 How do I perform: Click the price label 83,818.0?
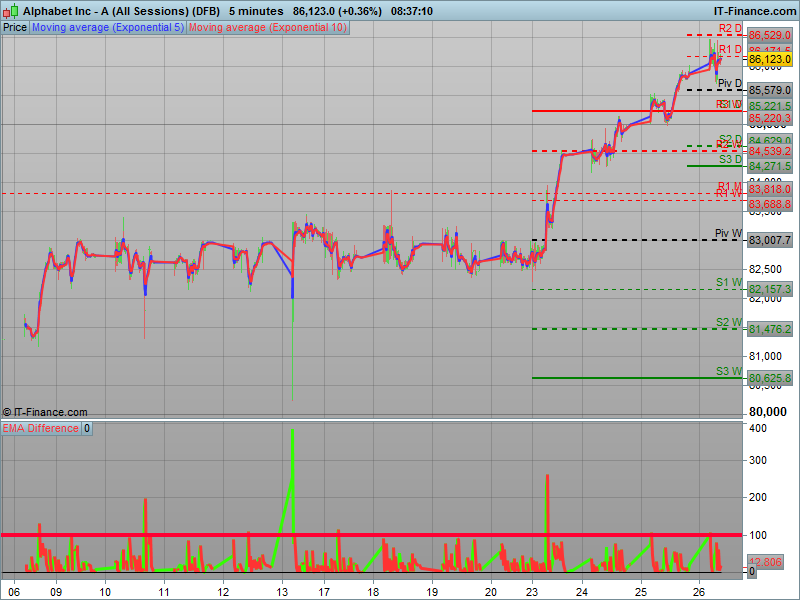tap(770, 189)
